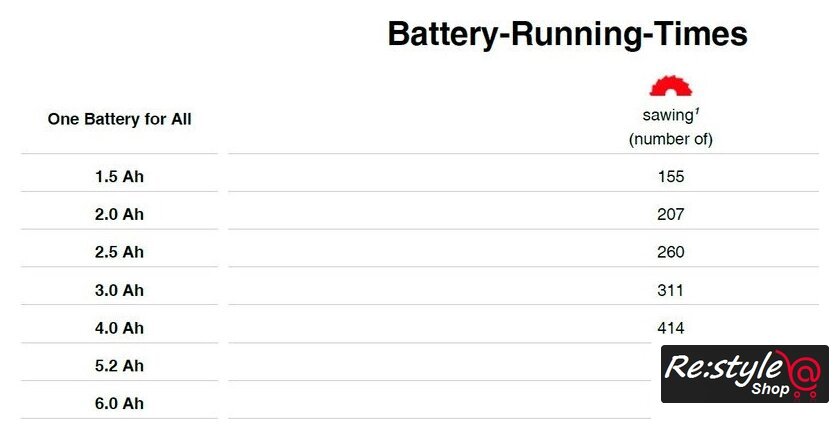Select the 6.0 Ah battery row
The image size is (839, 439).
point(120,404)
